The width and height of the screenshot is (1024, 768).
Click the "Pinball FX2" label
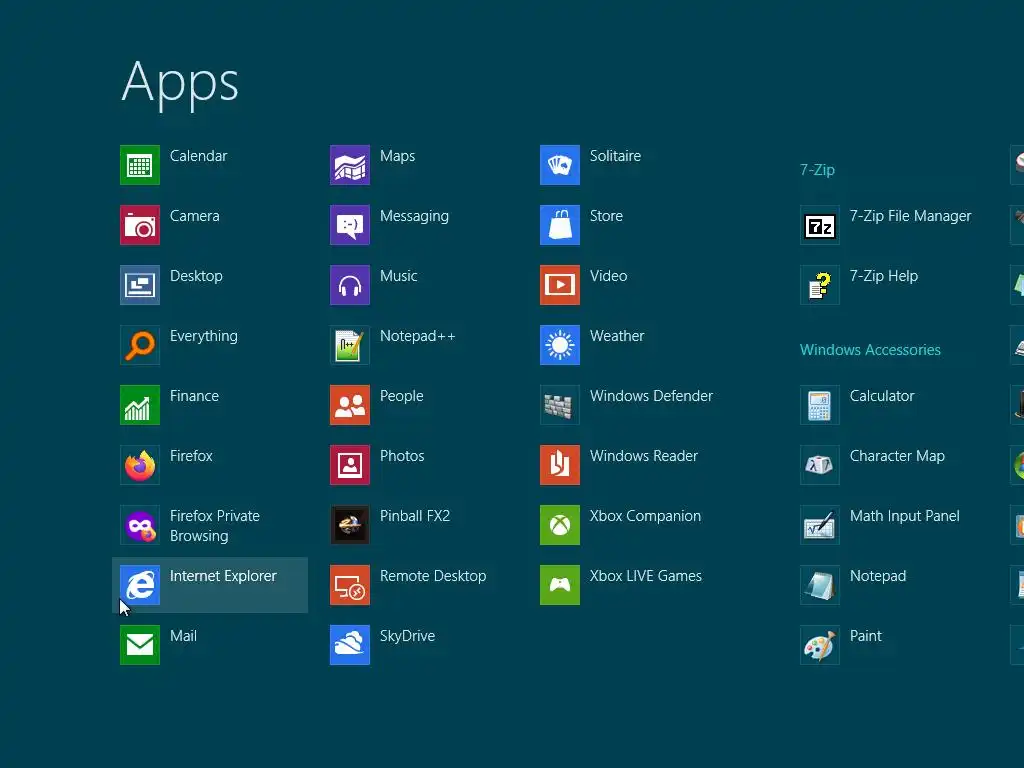(x=415, y=516)
